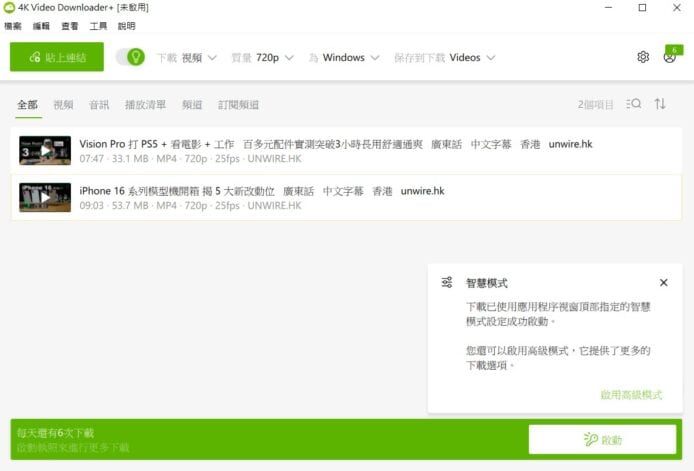
Task: Click the 09:03 53.7 MB details line
Action: click(x=190, y=205)
